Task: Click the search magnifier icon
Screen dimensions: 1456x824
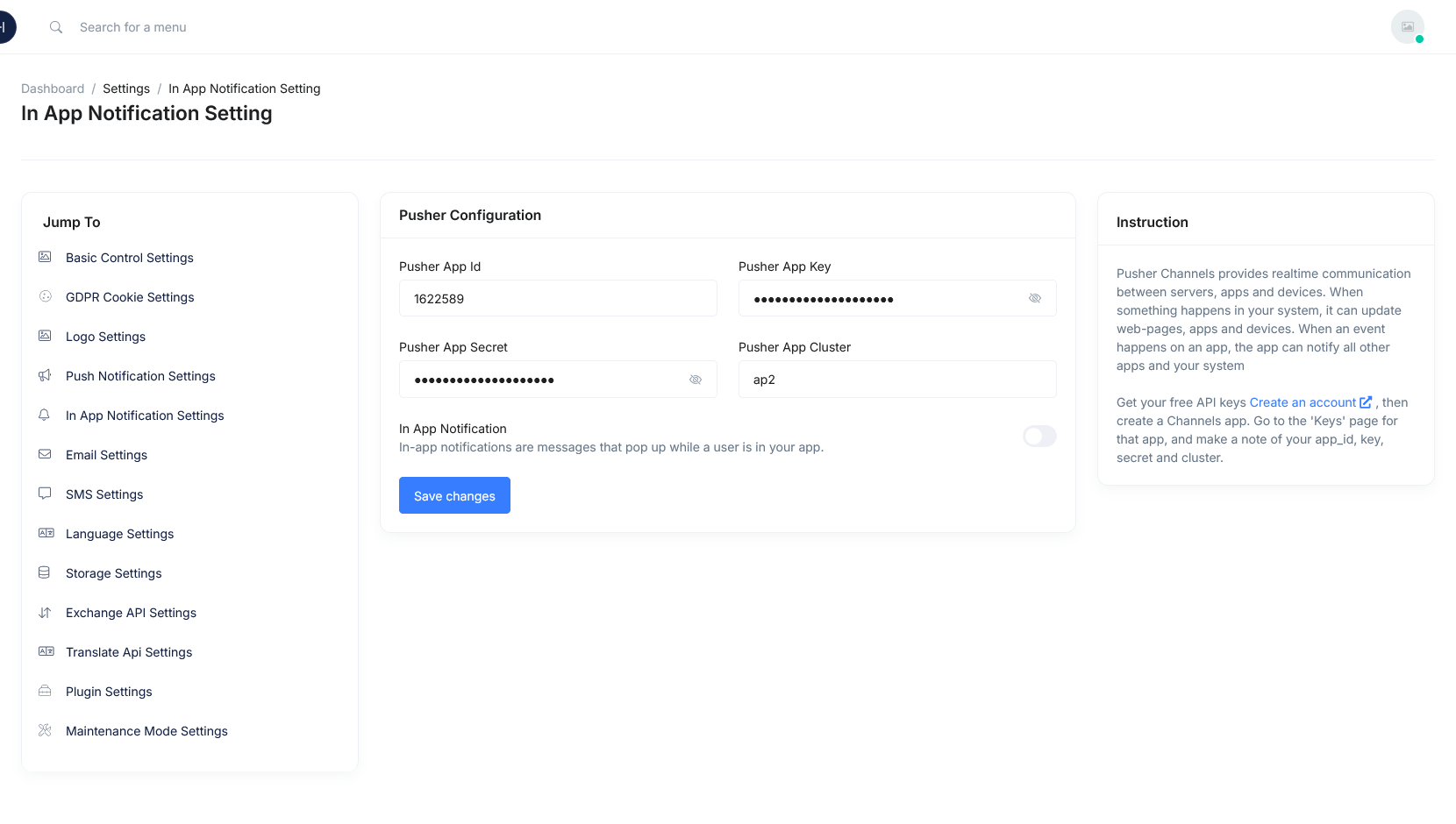Action: (x=56, y=27)
